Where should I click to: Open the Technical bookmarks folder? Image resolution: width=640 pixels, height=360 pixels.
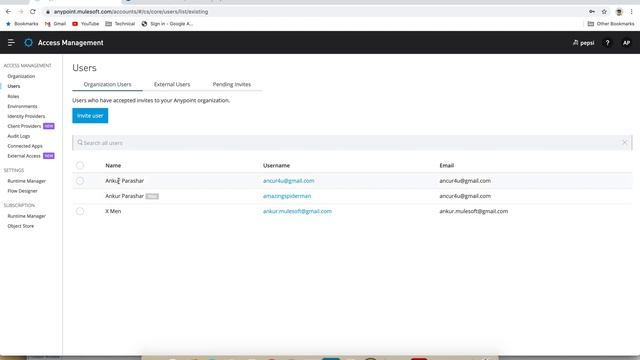coord(120,24)
